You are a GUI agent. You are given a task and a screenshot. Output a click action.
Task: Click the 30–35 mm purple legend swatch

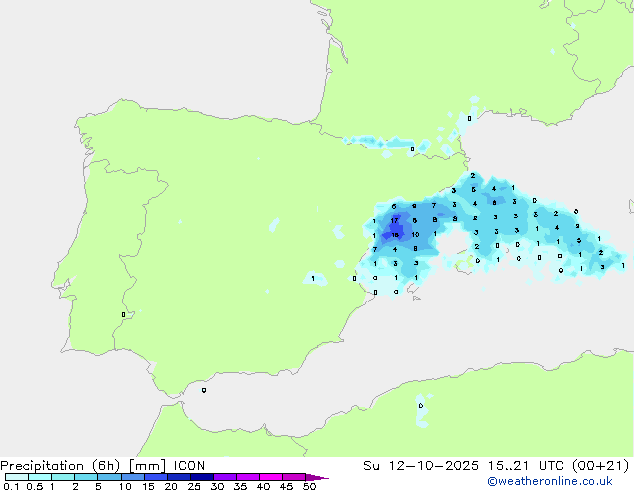(x=225, y=477)
